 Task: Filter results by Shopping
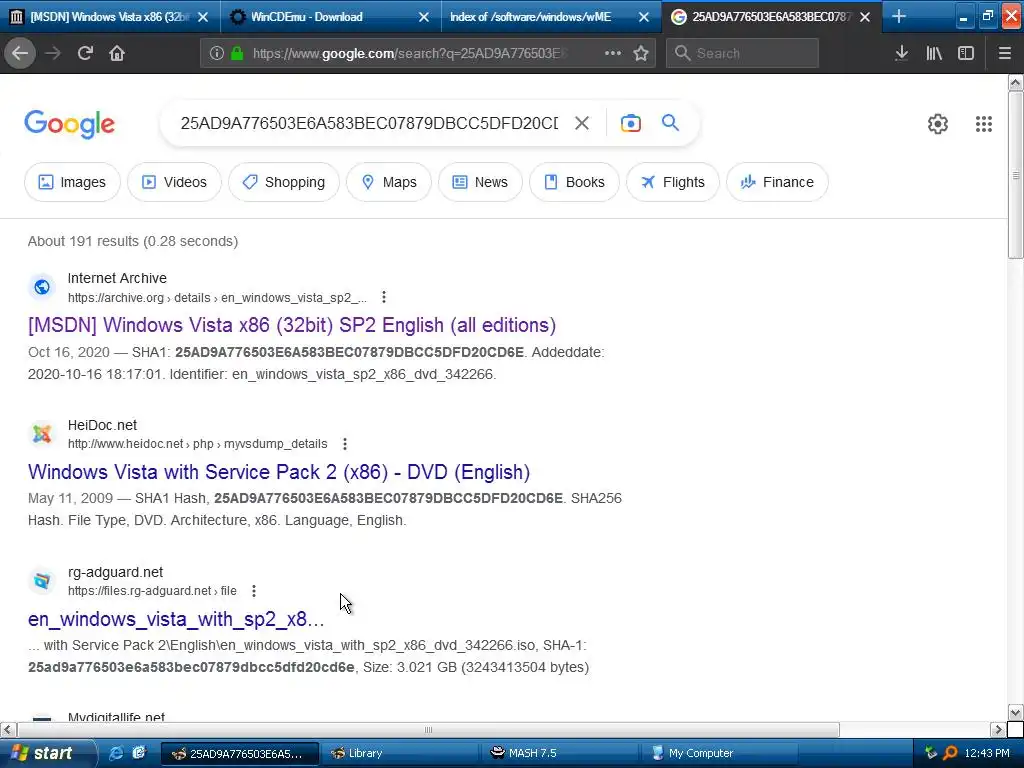[x=284, y=182]
